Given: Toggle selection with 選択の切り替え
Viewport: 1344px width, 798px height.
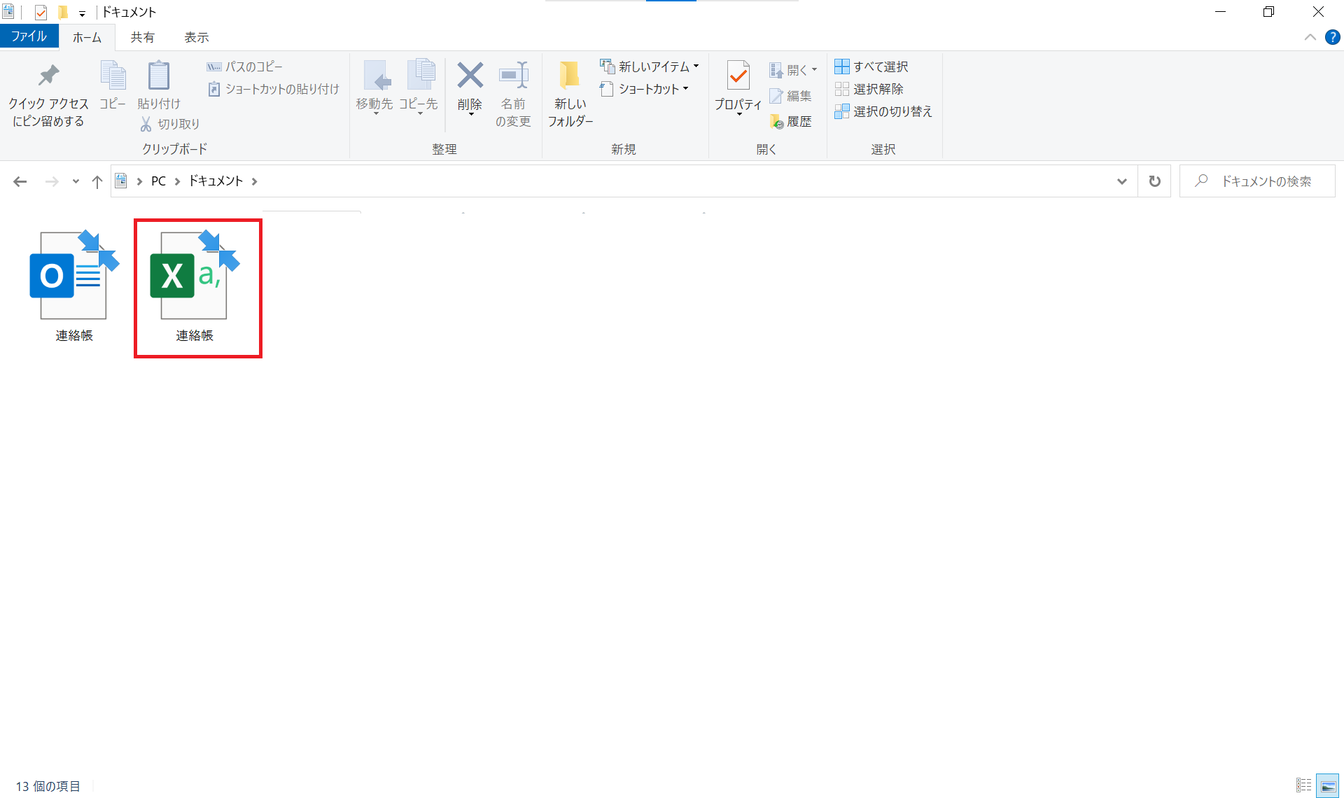Looking at the screenshot, I should coord(883,111).
